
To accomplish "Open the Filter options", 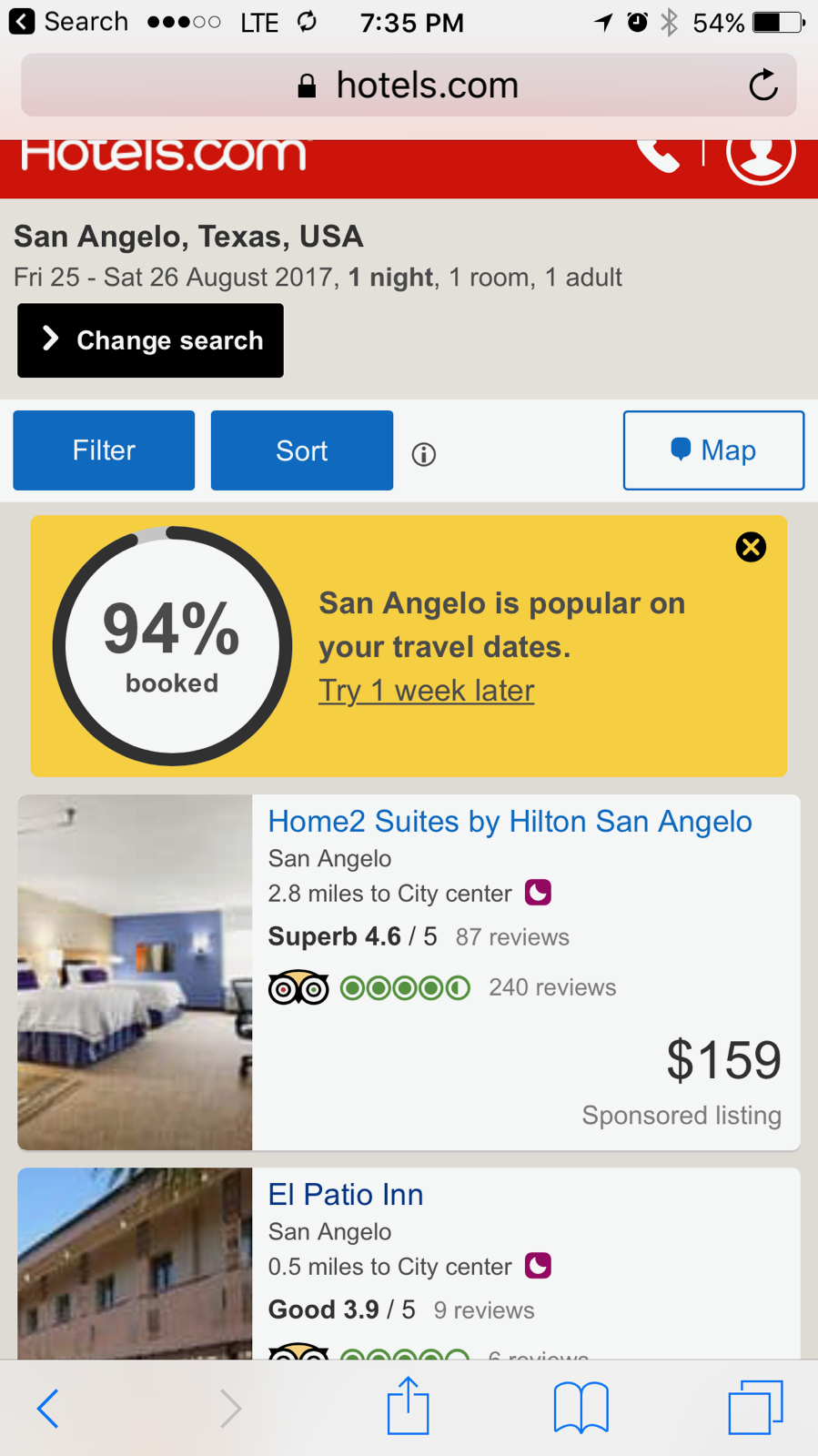I will click(x=104, y=450).
